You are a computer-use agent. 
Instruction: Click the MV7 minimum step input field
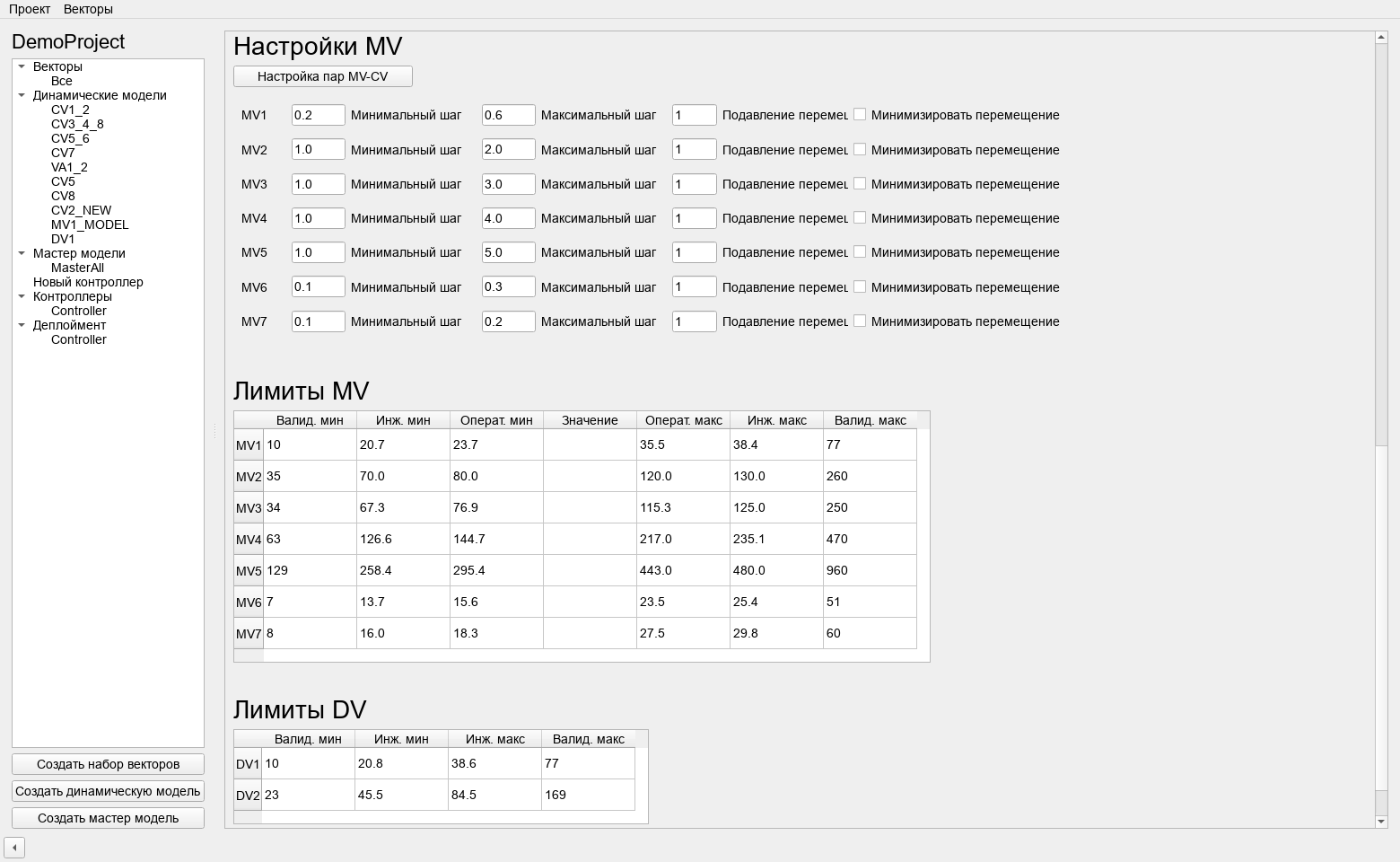click(x=319, y=321)
